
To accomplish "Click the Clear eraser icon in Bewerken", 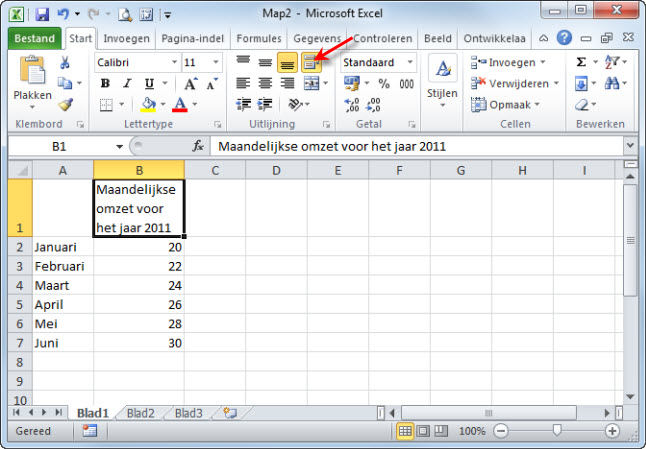I will 581,105.
